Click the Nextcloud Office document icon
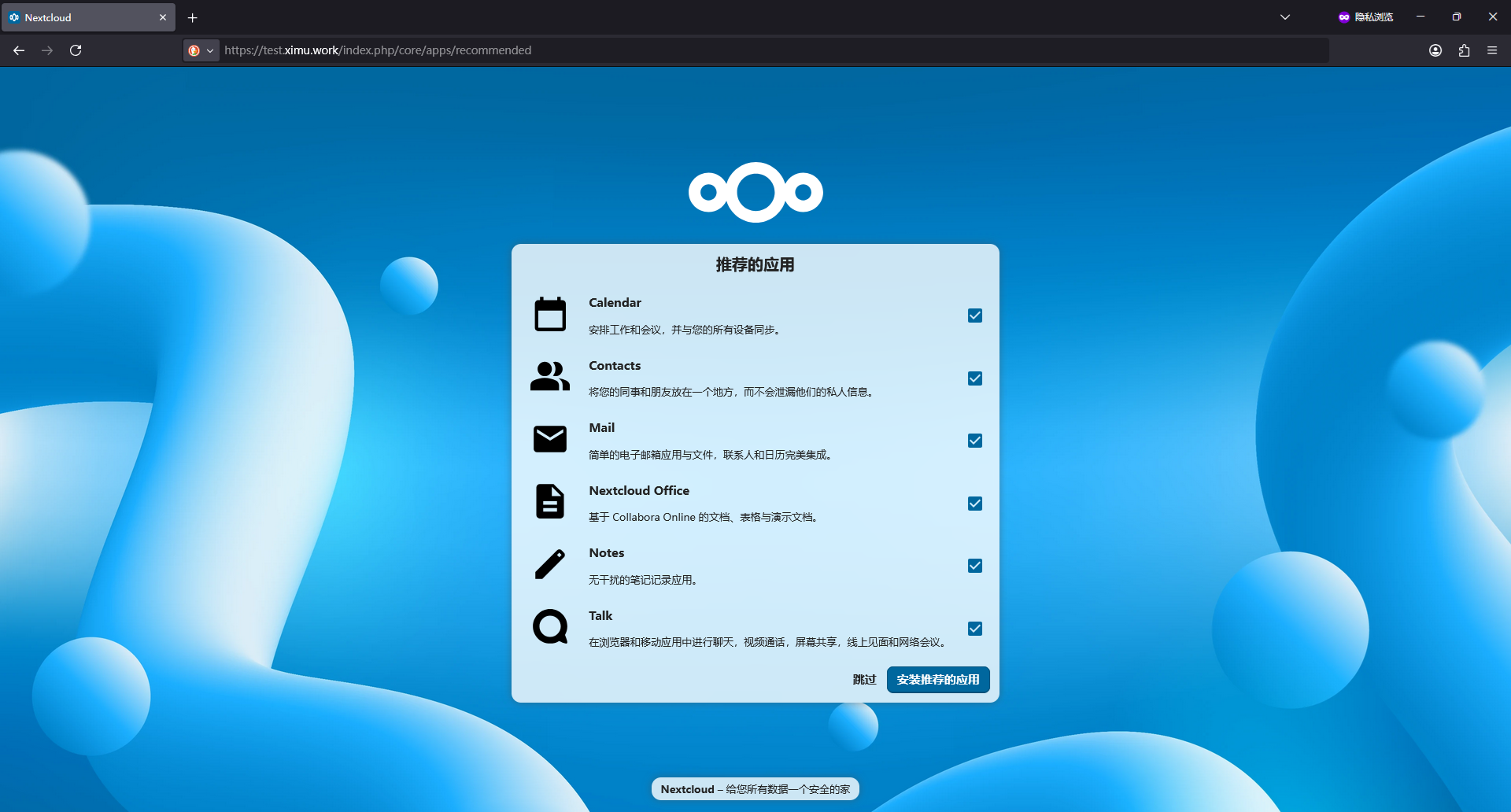The image size is (1511, 812). point(550,501)
